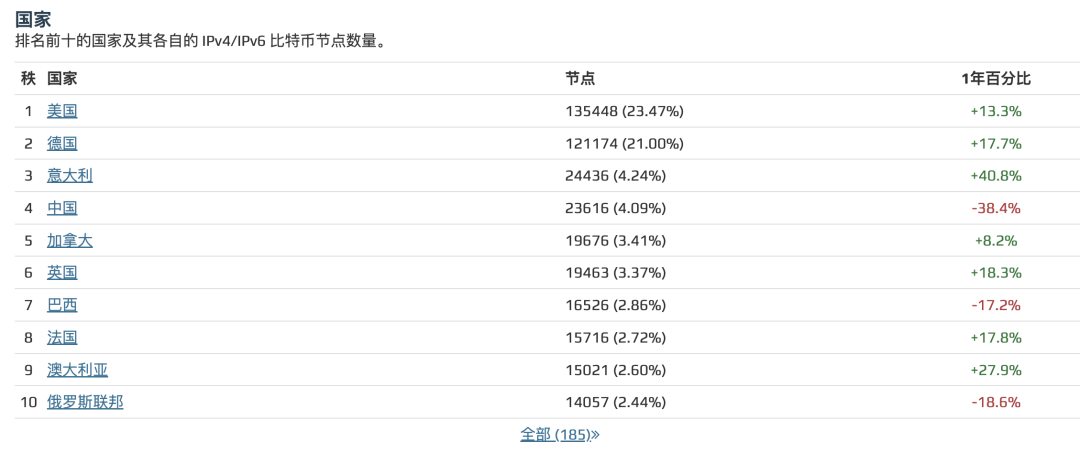Open the 澳大利亚 country link
The height and width of the screenshot is (453, 1080).
pos(77,370)
